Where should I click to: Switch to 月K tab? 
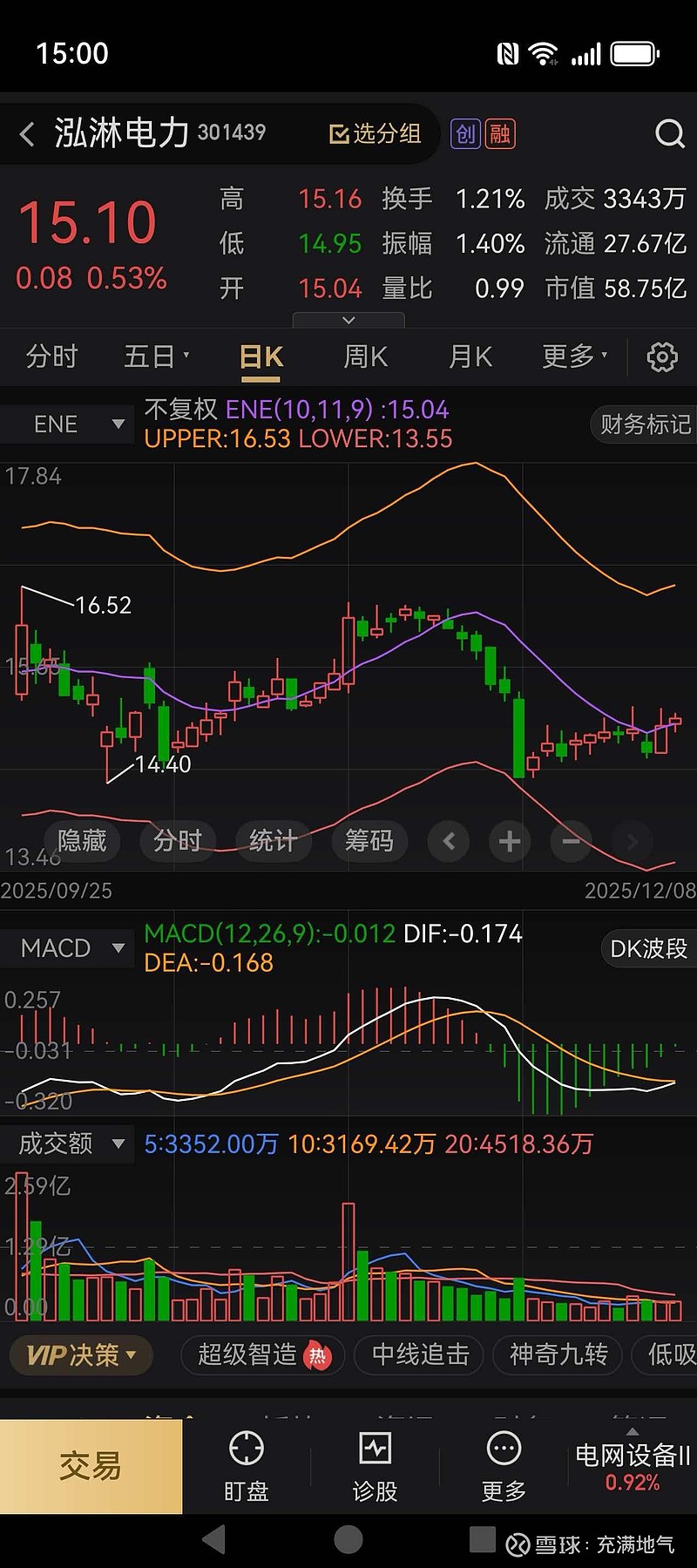470,356
